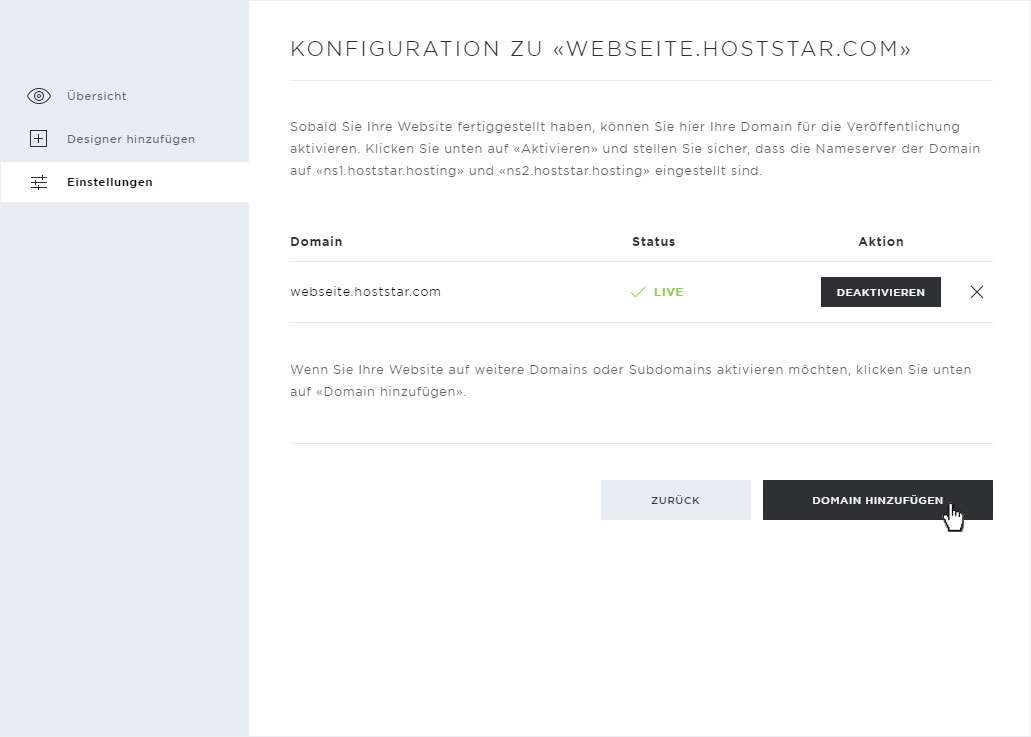1031x737 pixels.
Task: Remove webseite.hoststar.com with the X icon
Action: [976, 292]
